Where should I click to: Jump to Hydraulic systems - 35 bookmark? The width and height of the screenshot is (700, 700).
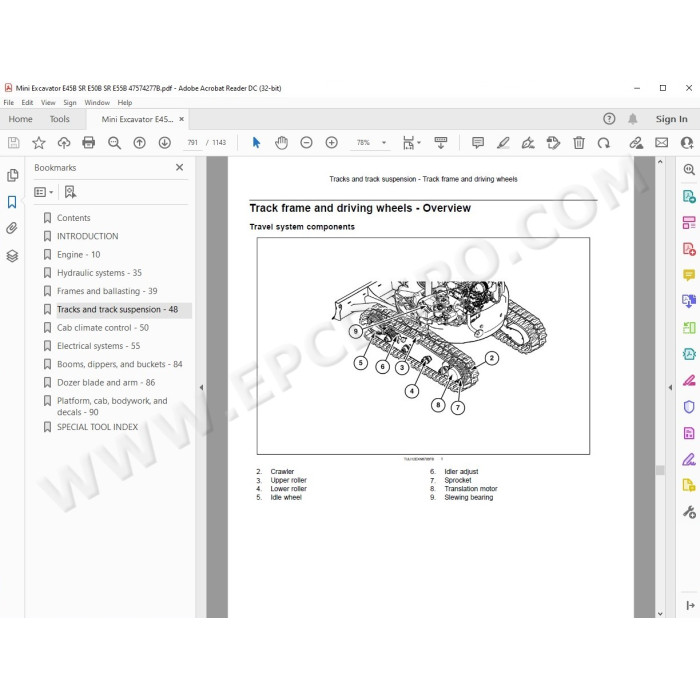pyautogui.click(x=99, y=273)
